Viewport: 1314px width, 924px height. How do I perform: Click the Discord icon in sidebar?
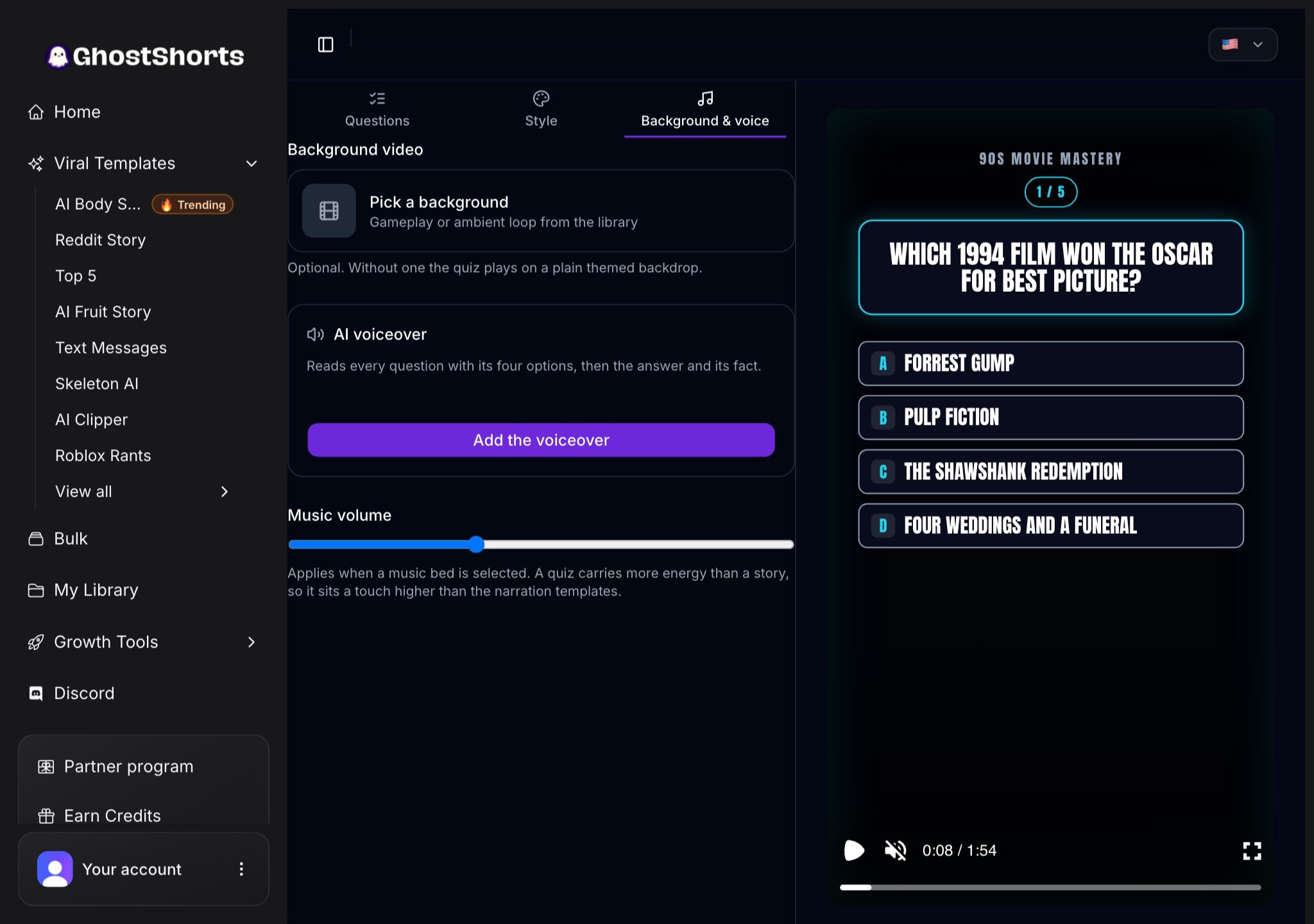pyautogui.click(x=36, y=693)
